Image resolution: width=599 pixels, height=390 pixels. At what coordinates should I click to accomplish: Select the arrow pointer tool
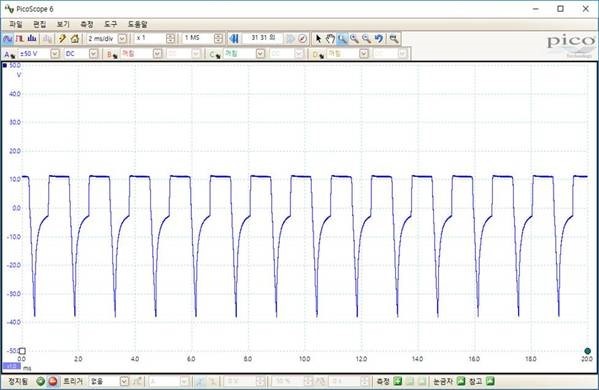click(x=319, y=39)
